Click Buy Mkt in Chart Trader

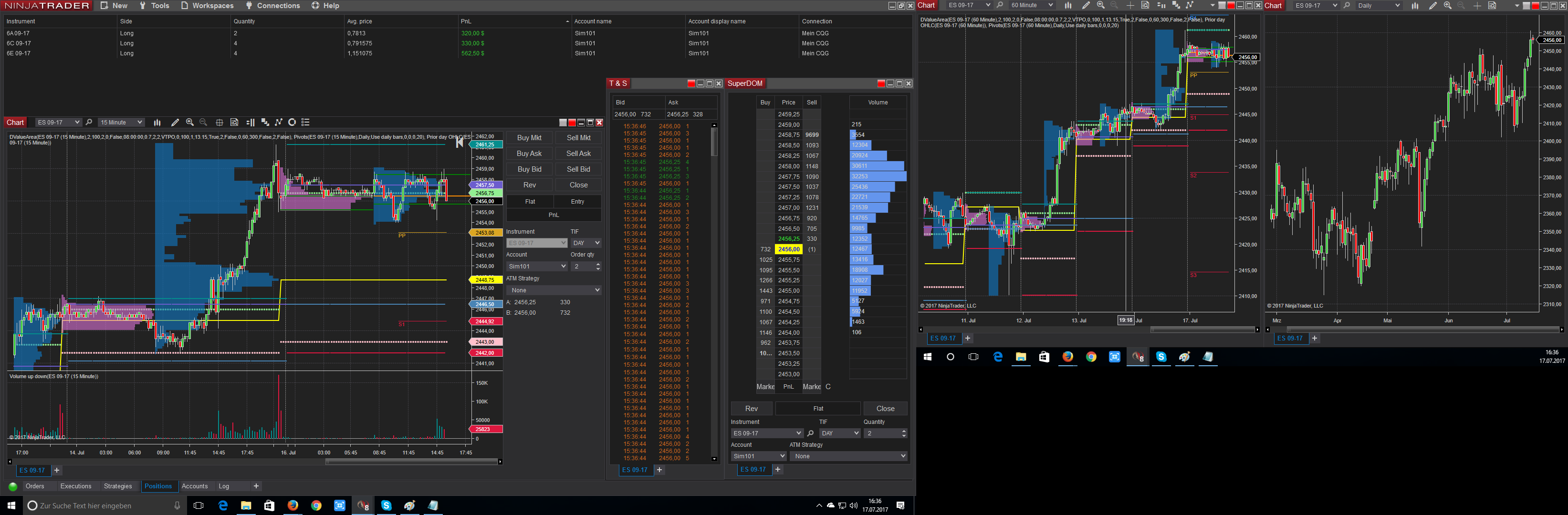pyautogui.click(x=529, y=138)
